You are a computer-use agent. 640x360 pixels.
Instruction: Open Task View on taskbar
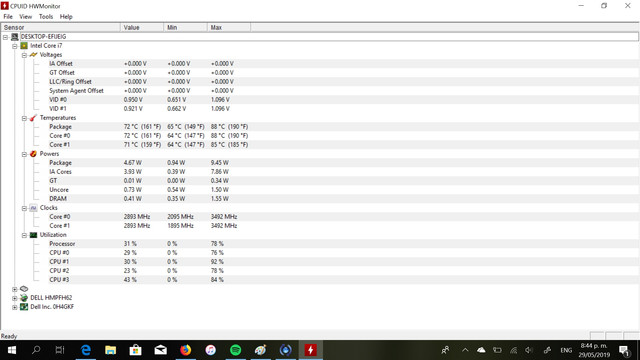coord(60,350)
